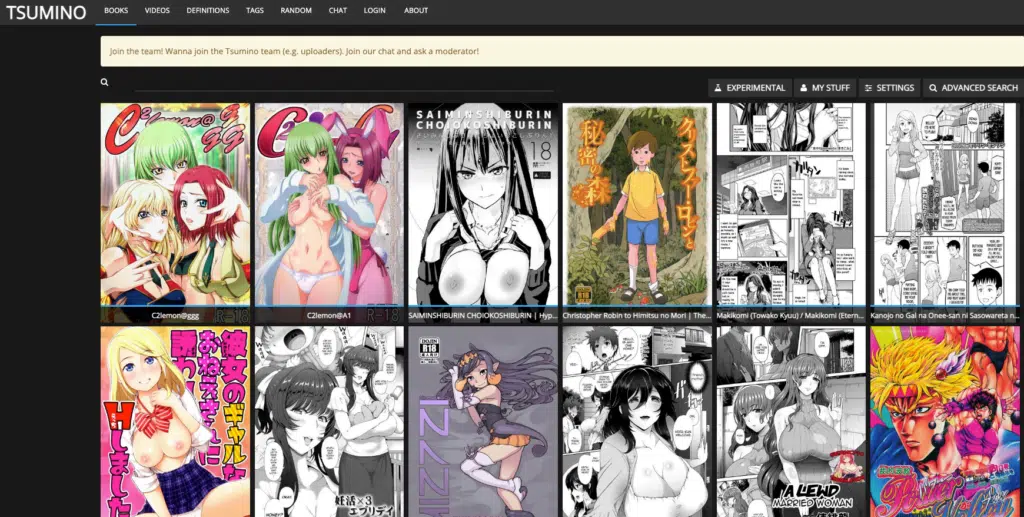Open the Settings button
Image resolution: width=1024 pixels, height=517 pixels.
pyautogui.click(x=889, y=87)
